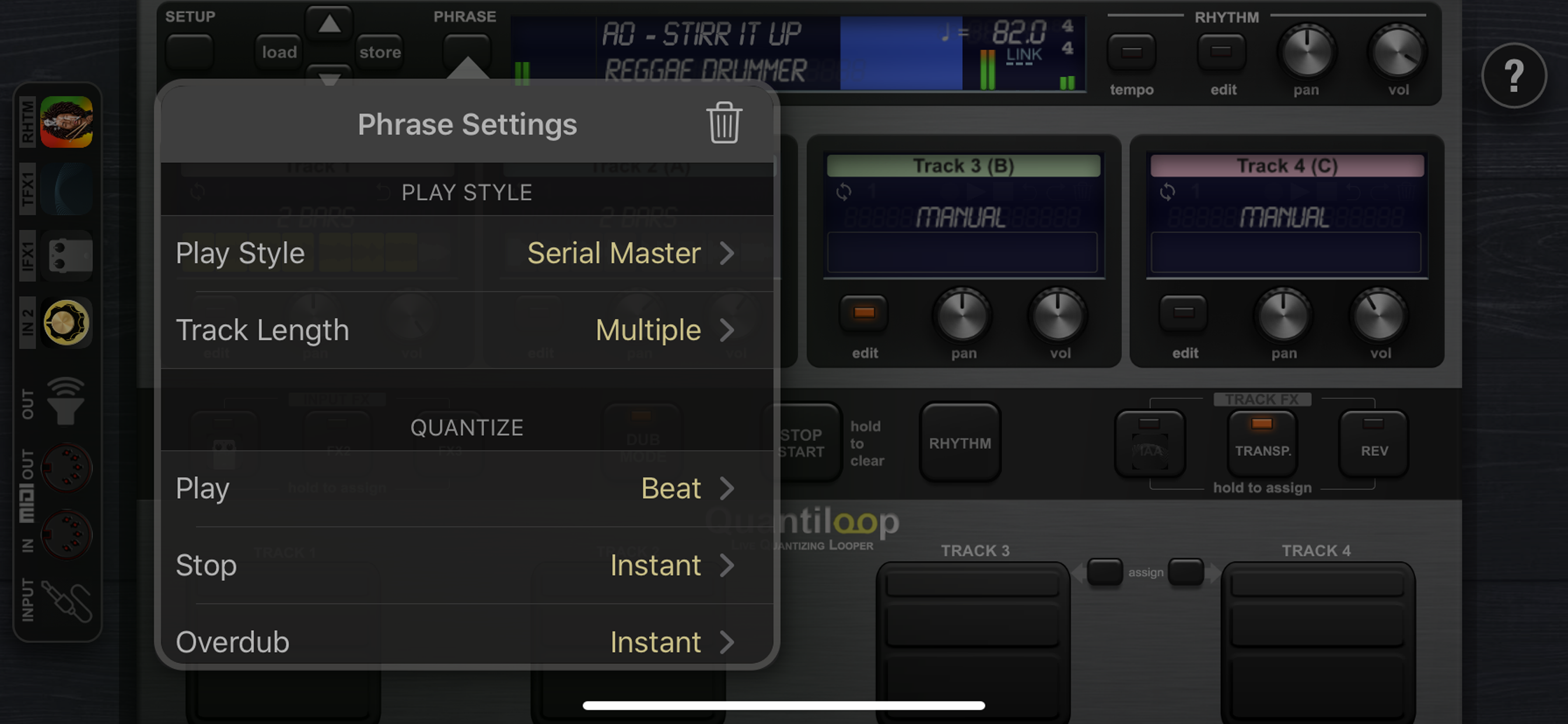Open the help question mark button
1568x724 pixels.
pos(1513,76)
